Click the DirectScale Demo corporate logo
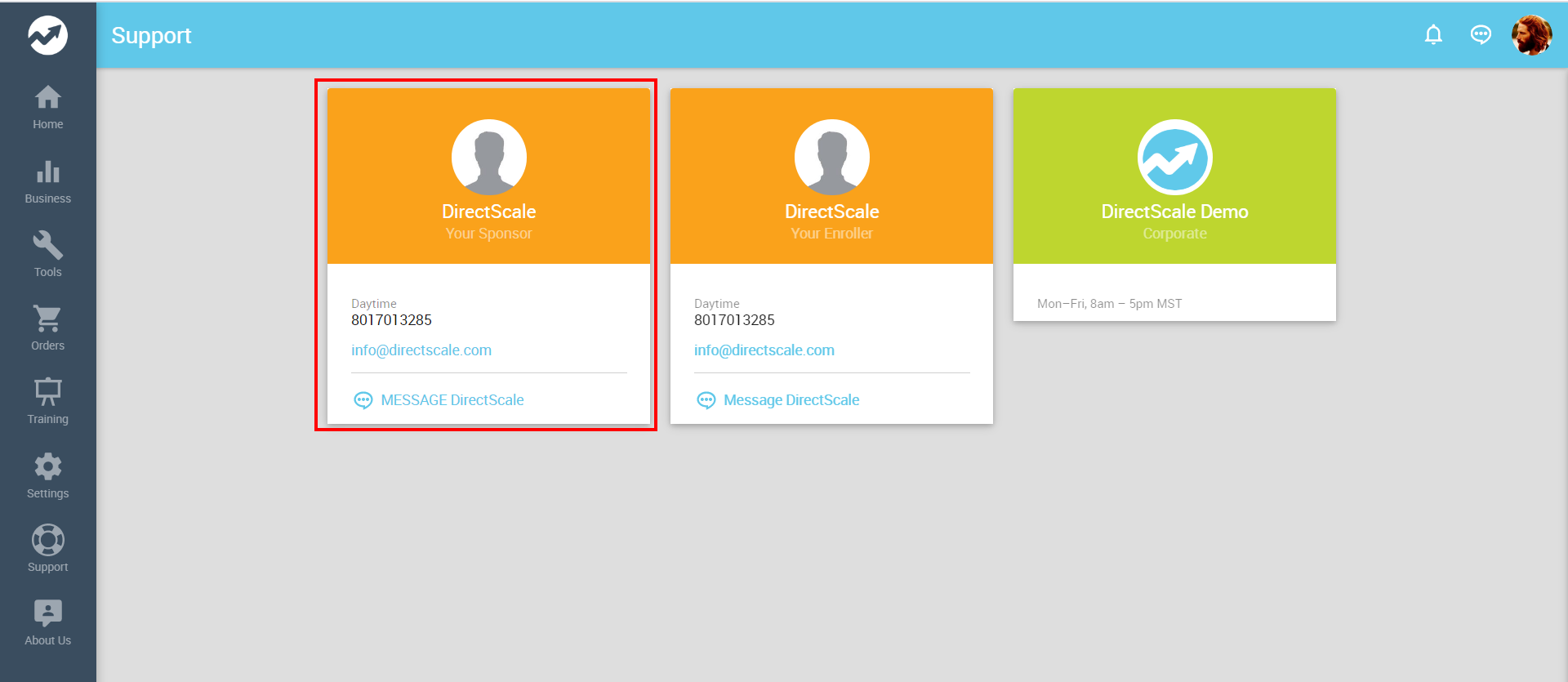Screen dimensions: 1568x682 pyautogui.click(x=1174, y=157)
